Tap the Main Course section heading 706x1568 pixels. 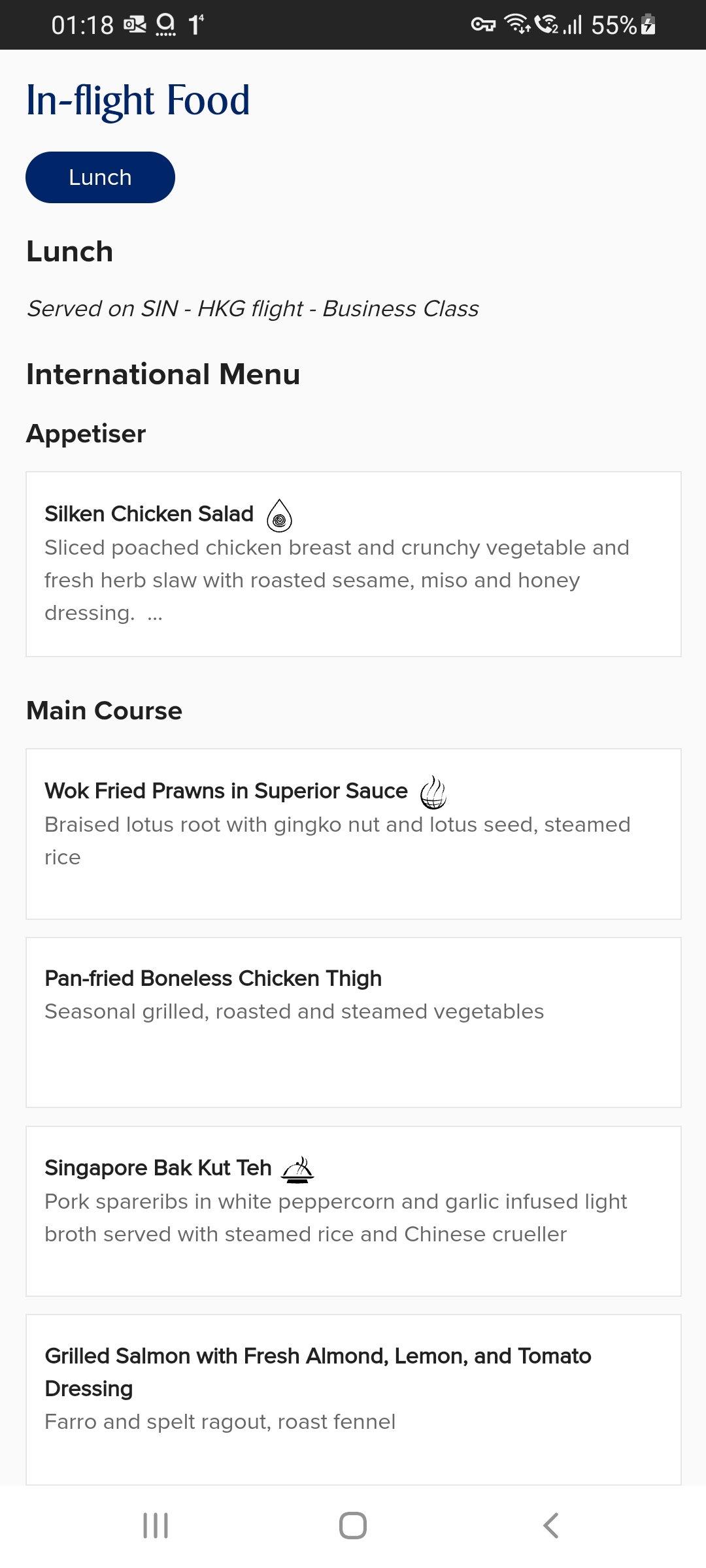point(104,711)
